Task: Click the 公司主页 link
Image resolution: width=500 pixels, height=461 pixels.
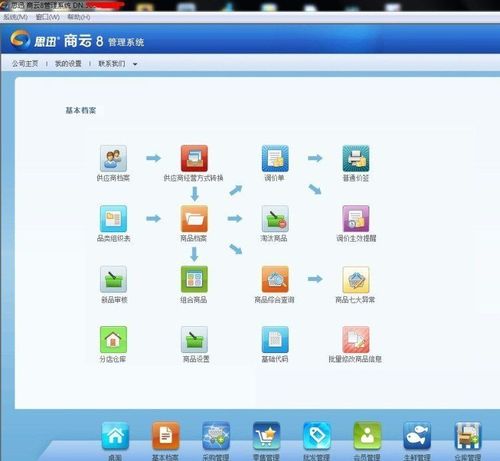Action: (25, 63)
